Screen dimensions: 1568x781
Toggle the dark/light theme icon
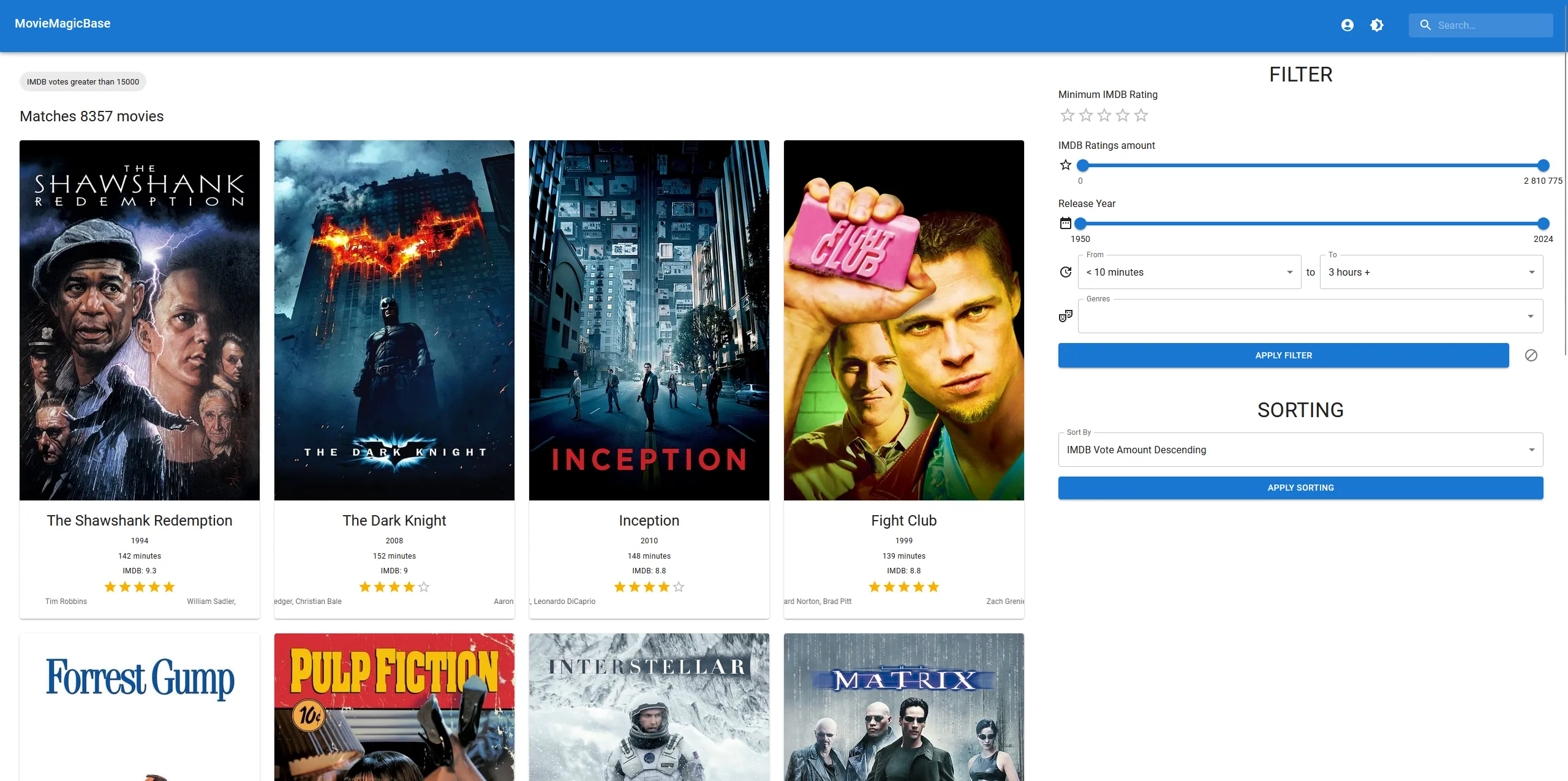pyautogui.click(x=1377, y=25)
